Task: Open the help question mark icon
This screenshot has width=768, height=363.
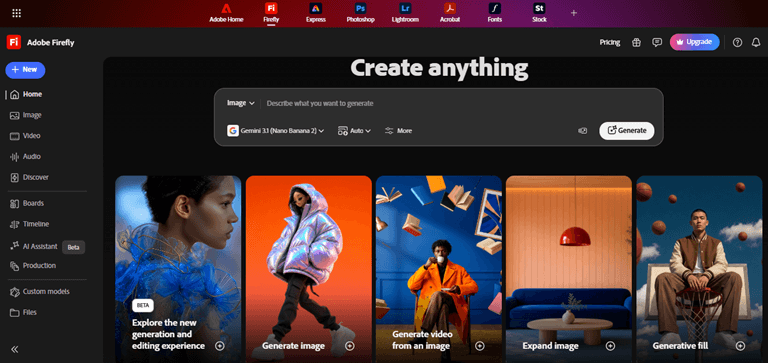Action: coord(737,42)
